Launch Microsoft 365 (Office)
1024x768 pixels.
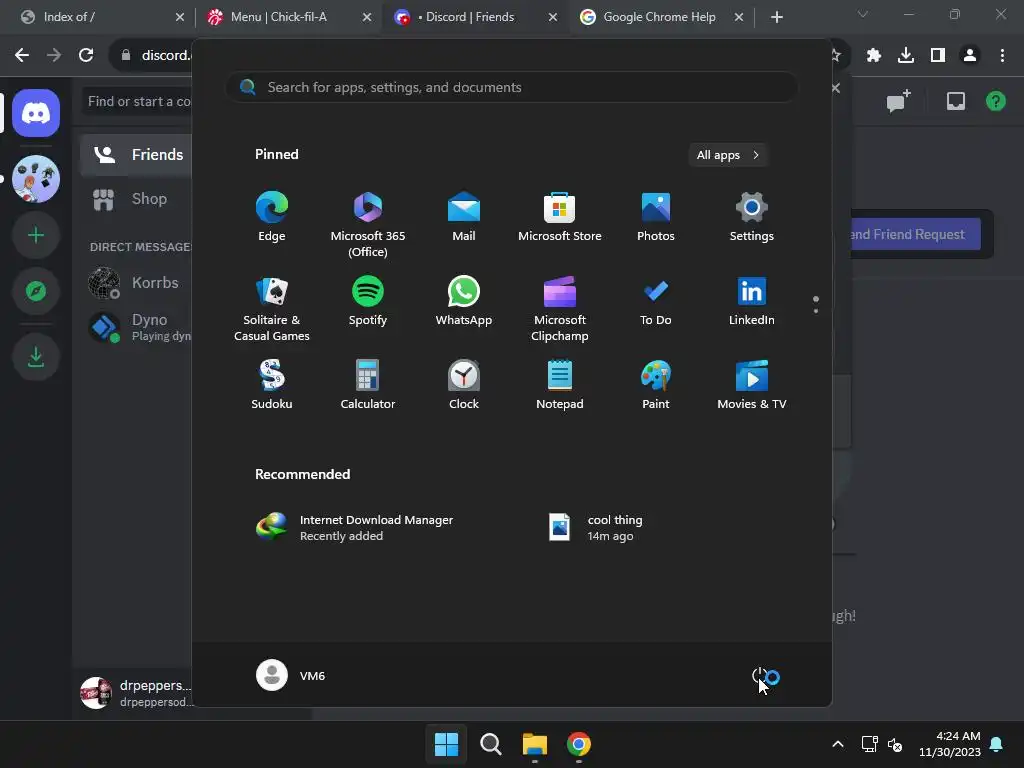point(368,224)
